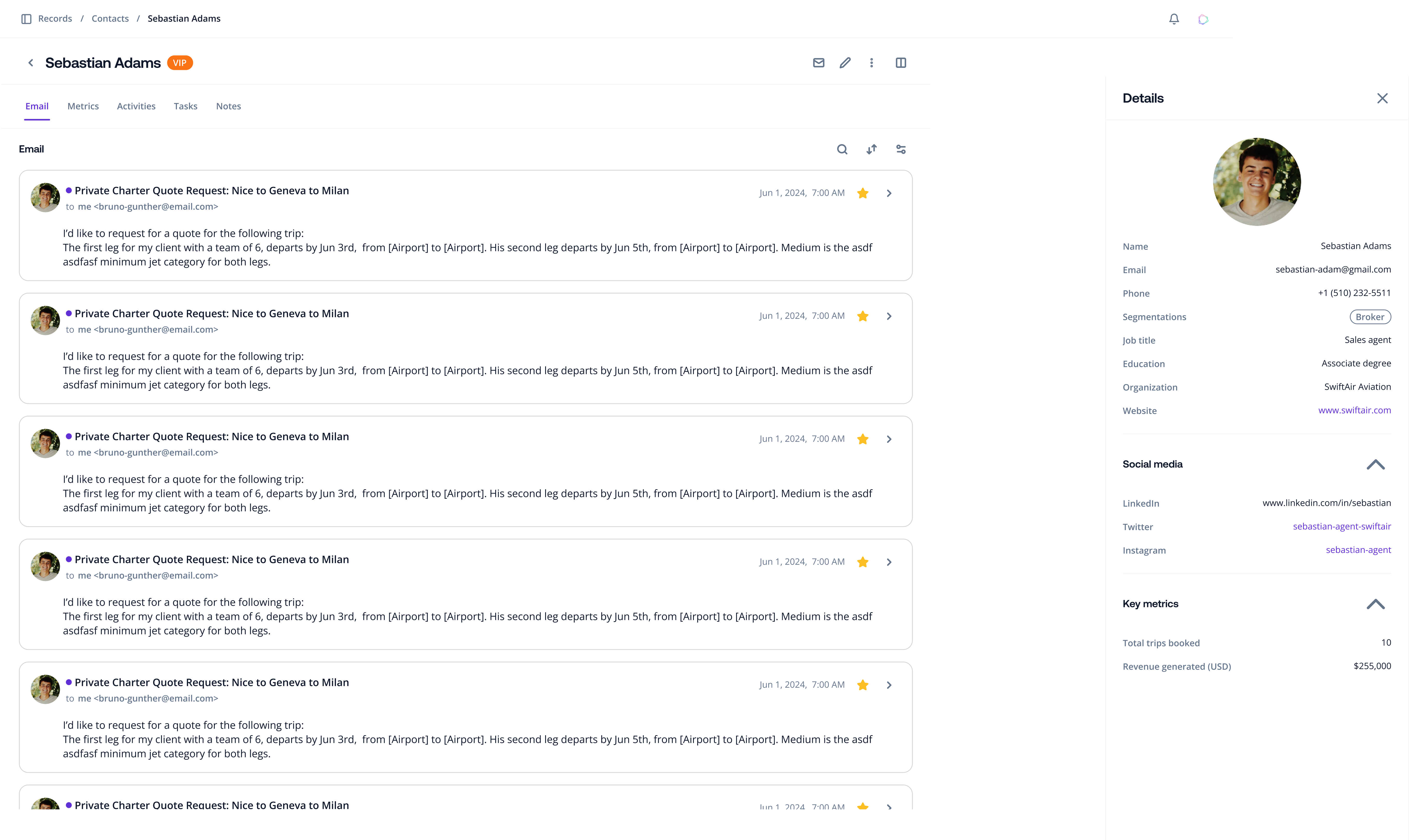Screen dimensions: 1409x840
Task: Toggle star on the third email
Action: click(x=862, y=439)
